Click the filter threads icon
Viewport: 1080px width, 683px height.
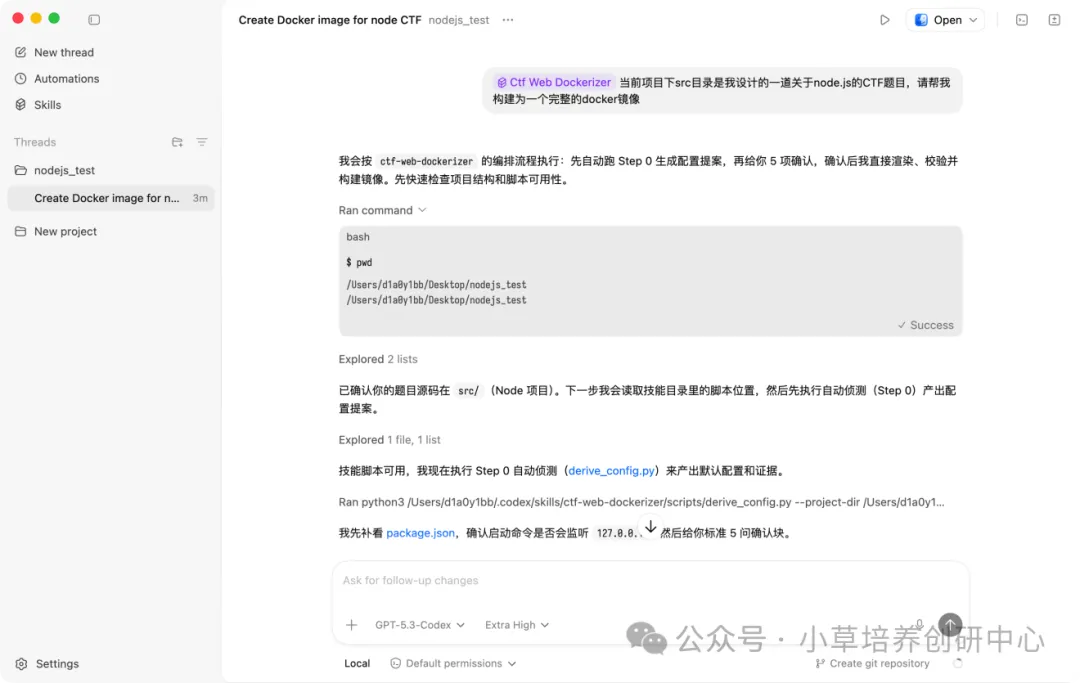point(202,142)
